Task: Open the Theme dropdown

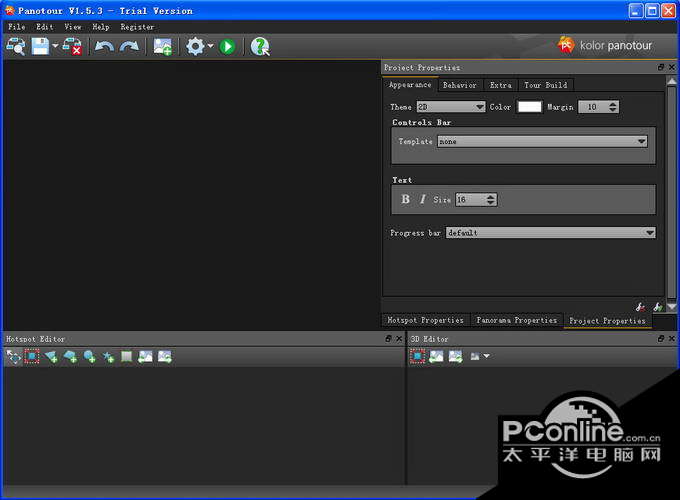Action: [451, 107]
